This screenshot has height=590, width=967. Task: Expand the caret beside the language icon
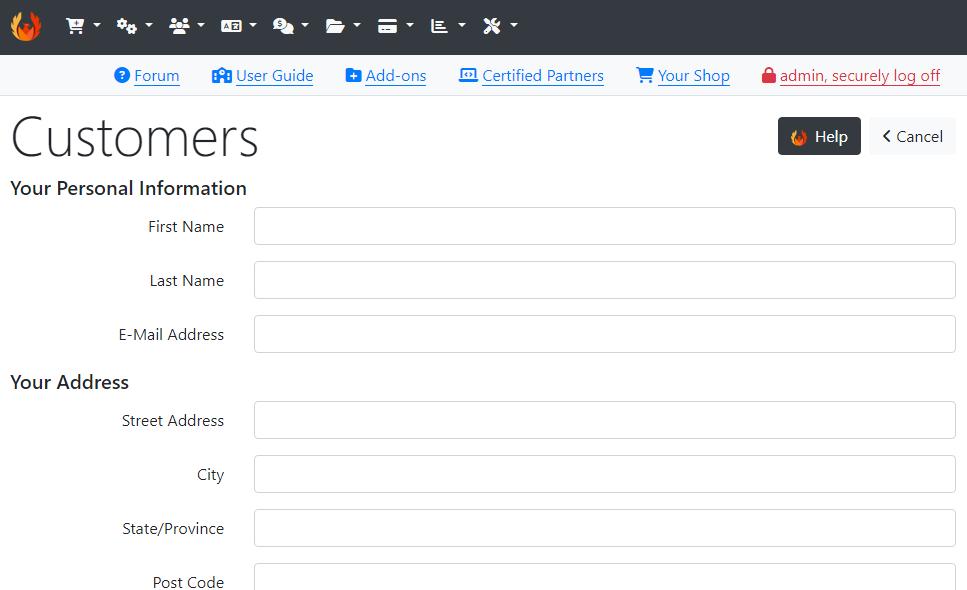point(253,25)
